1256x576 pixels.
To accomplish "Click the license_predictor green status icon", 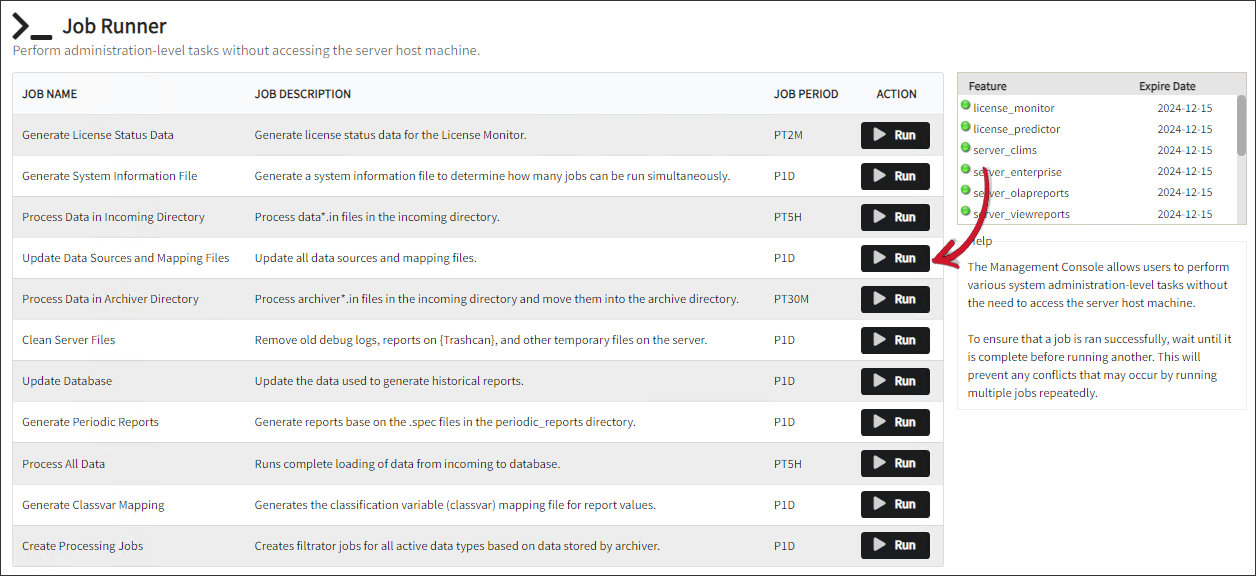I will pyautogui.click(x=966, y=127).
